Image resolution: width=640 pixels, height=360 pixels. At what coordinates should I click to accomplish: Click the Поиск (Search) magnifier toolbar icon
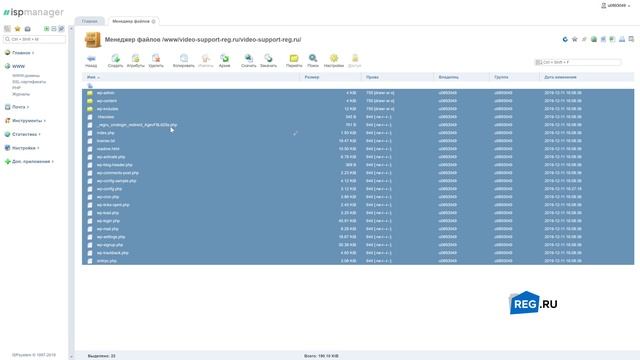point(313,58)
